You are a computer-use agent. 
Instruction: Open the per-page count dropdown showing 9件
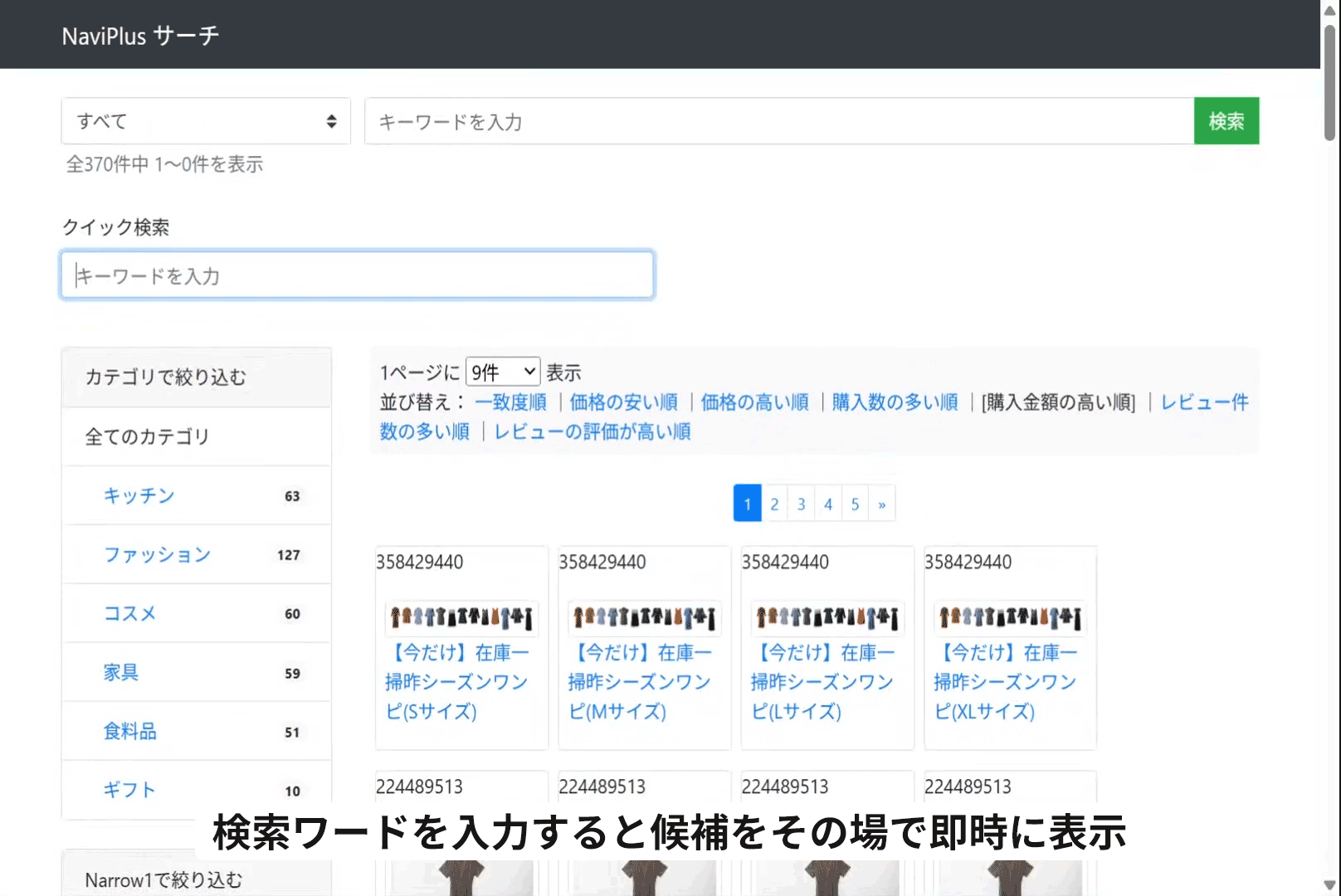click(x=502, y=371)
